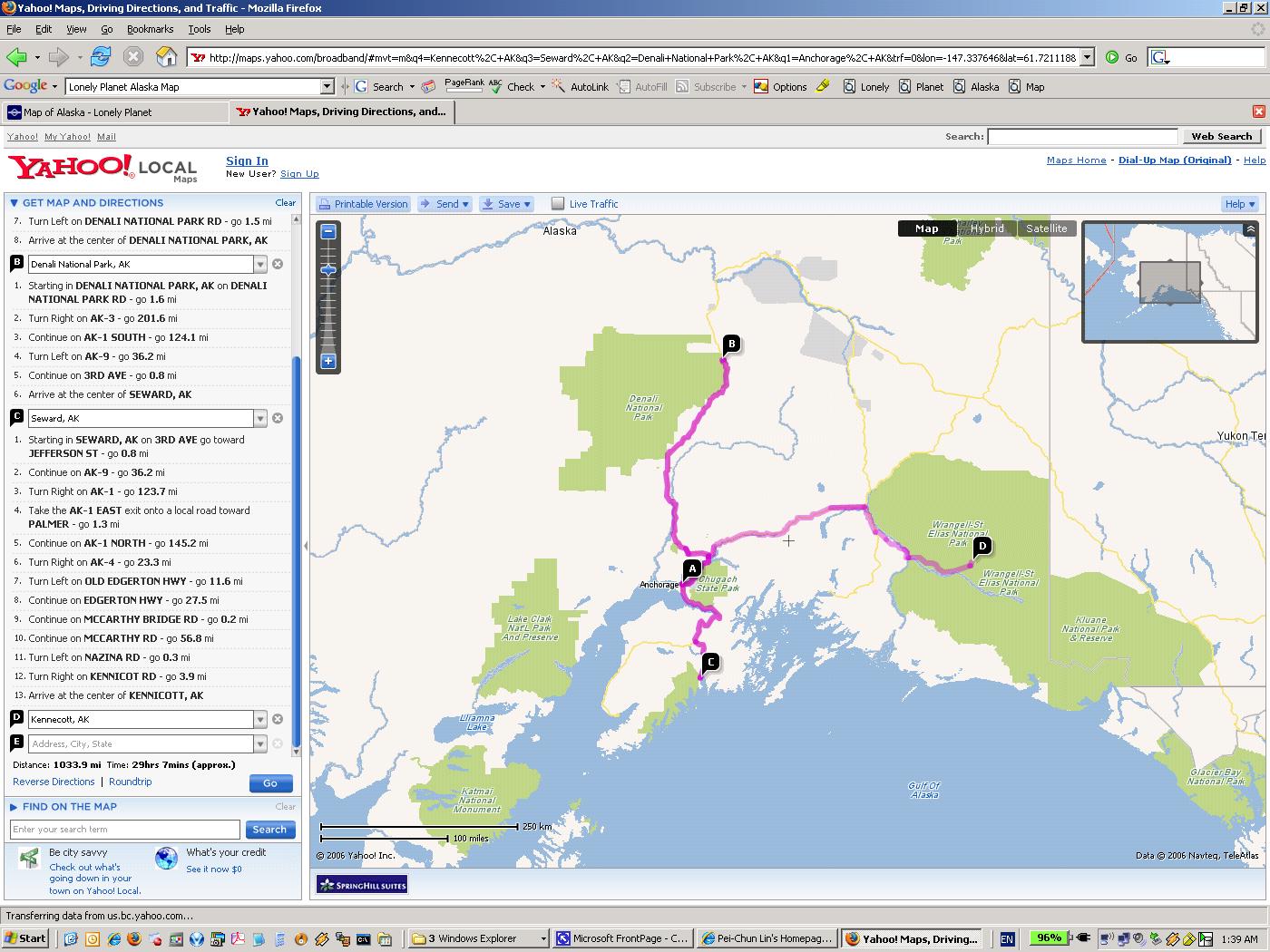The width and height of the screenshot is (1270, 952).
Task: Click the Windows Start button
Action: (x=25, y=938)
